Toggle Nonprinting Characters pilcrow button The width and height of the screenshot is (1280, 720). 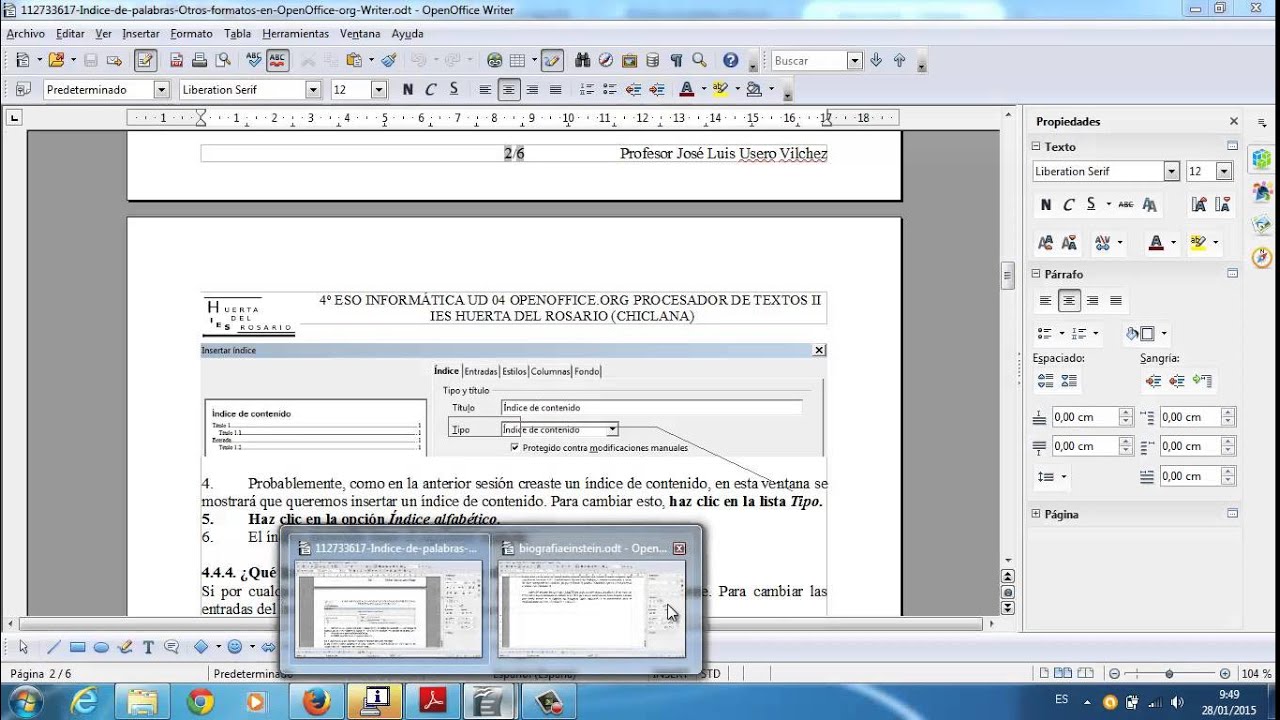click(676, 60)
